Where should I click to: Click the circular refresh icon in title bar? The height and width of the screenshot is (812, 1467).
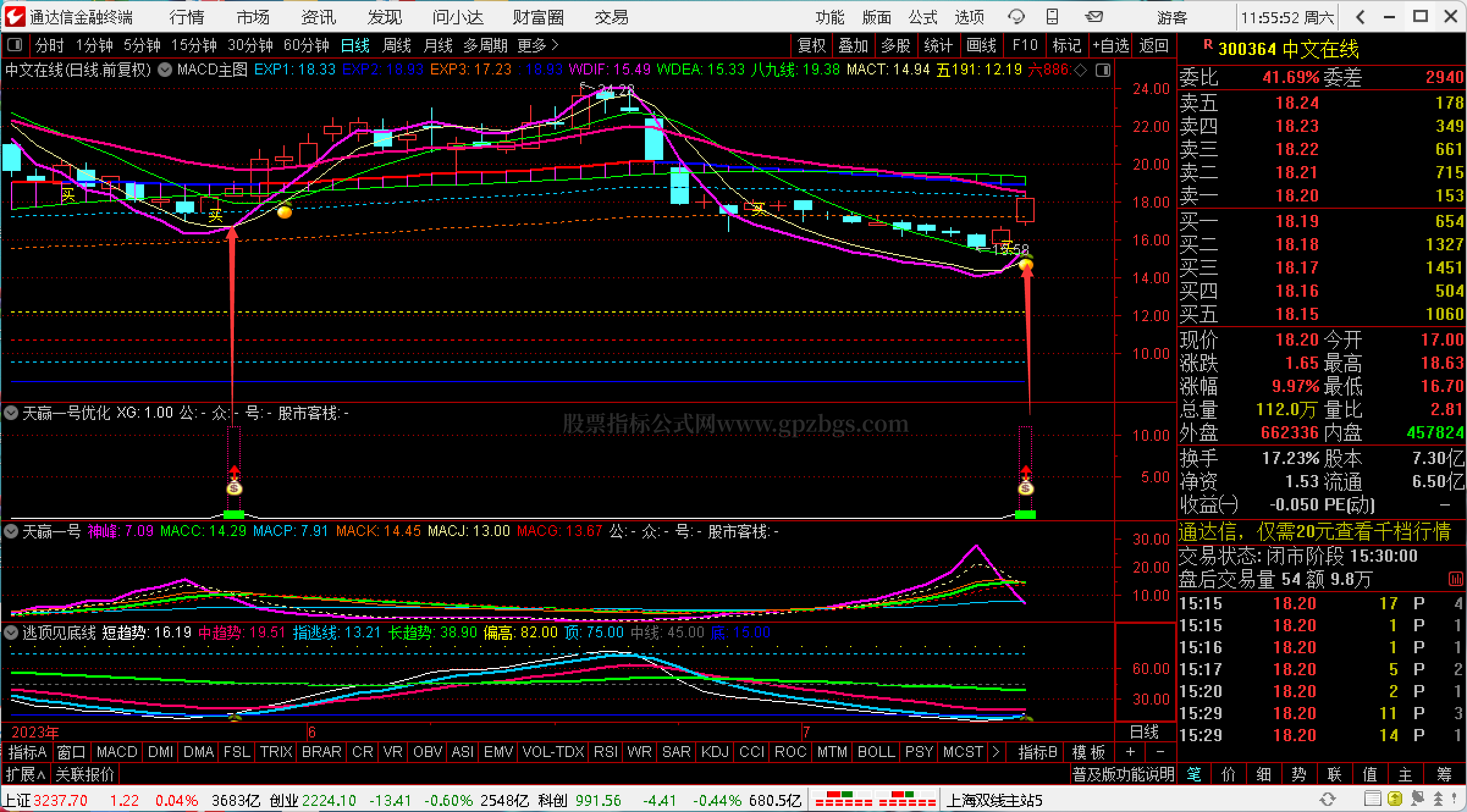click(x=1016, y=17)
